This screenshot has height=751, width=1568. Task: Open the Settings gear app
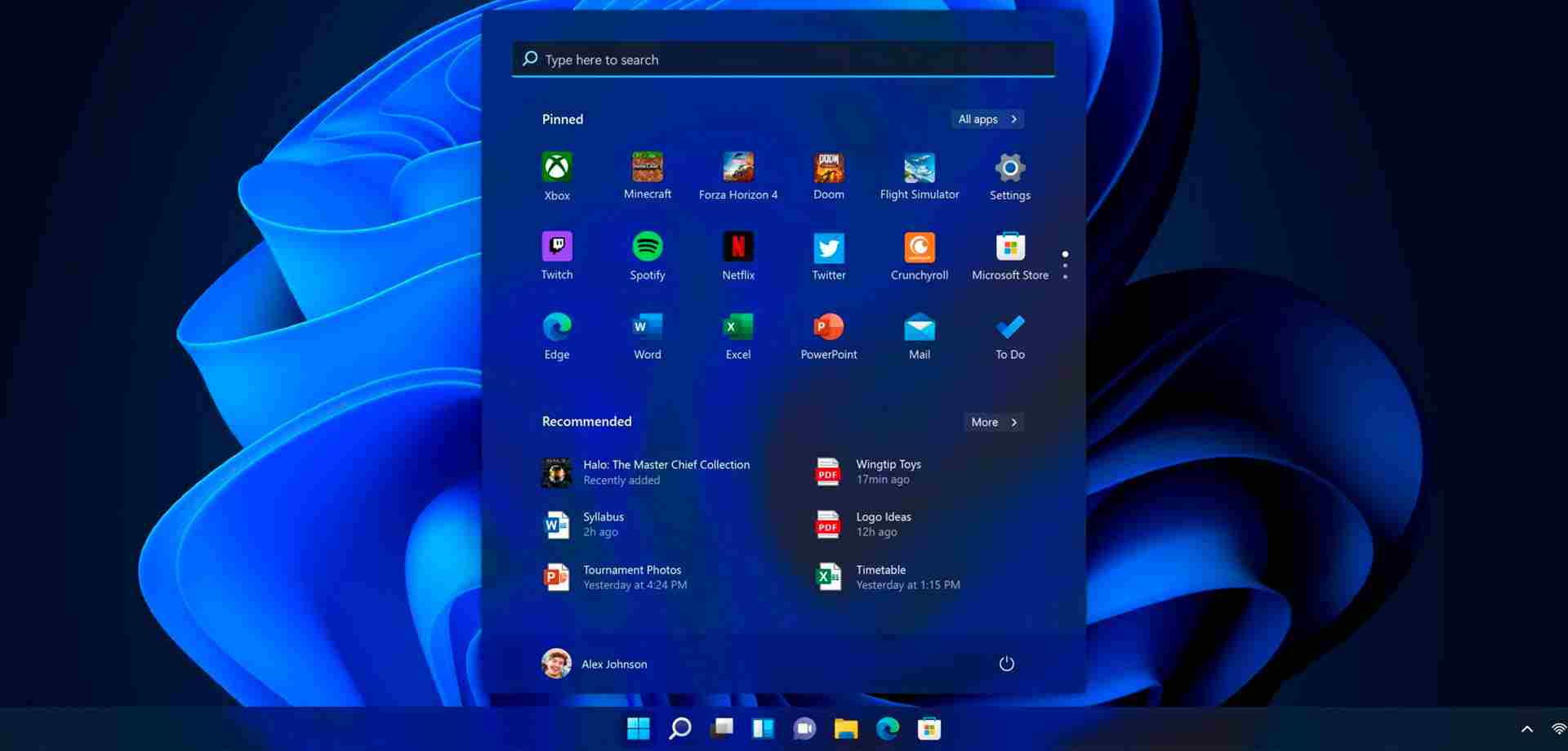pyautogui.click(x=1010, y=177)
